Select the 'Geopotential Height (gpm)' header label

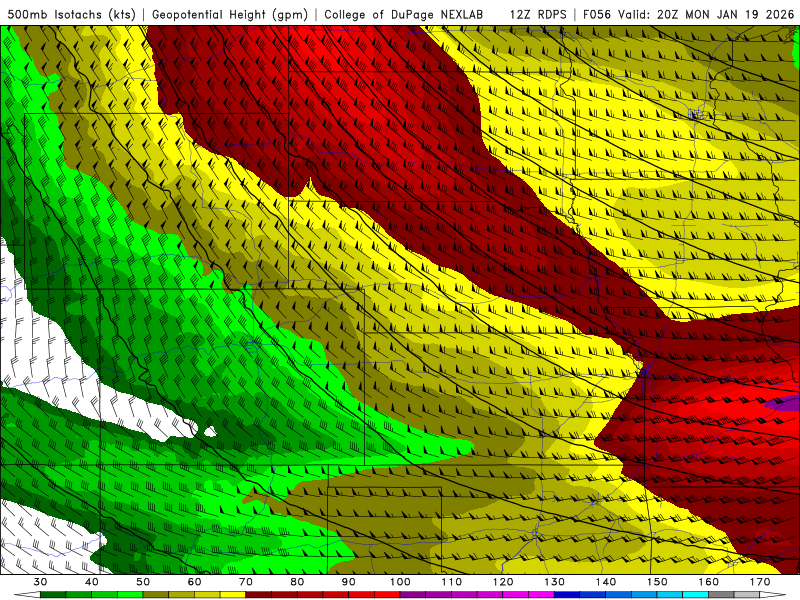(230, 14)
